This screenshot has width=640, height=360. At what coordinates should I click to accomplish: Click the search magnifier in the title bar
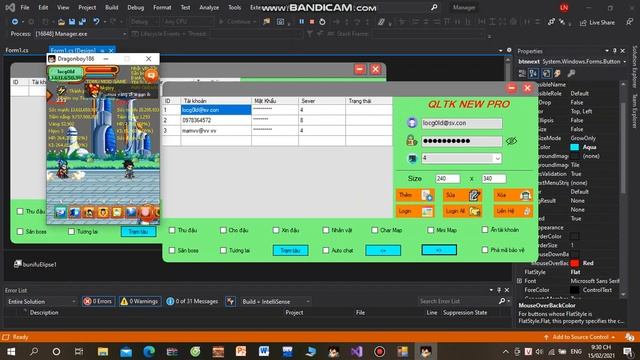click(x=434, y=7)
